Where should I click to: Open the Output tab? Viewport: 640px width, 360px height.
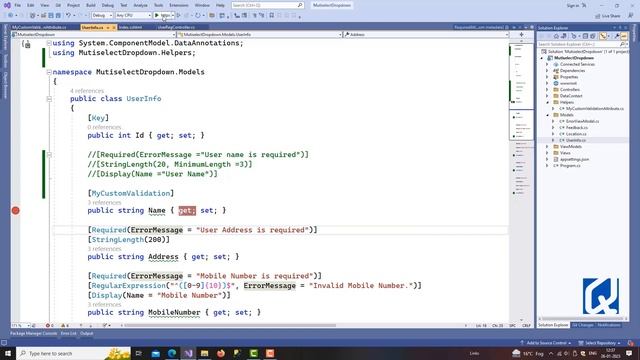(87, 333)
